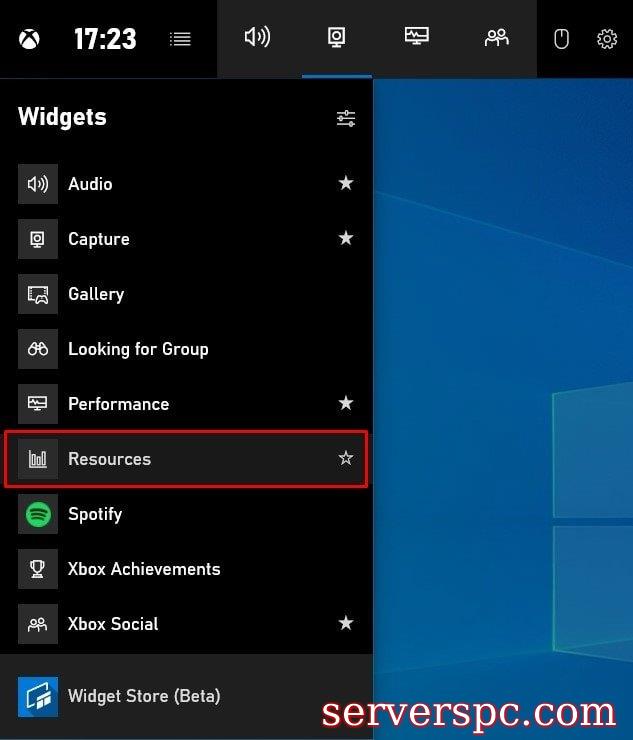Select the Resources widget entry
The width and height of the screenshot is (633, 740).
coord(110,459)
